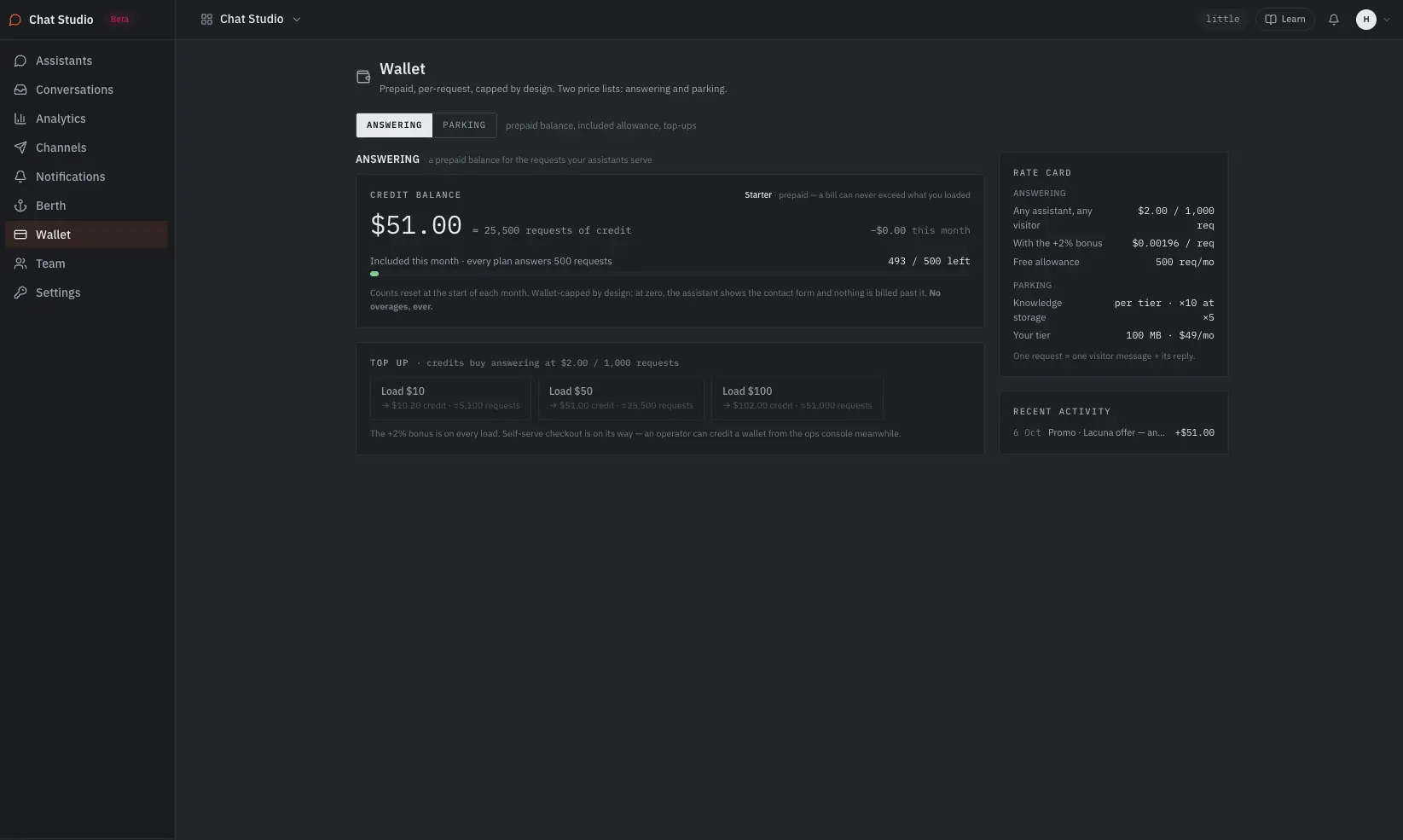Click the wallet icon beside the heading
Image resolution: width=1403 pixels, height=840 pixels.
click(x=363, y=77)
